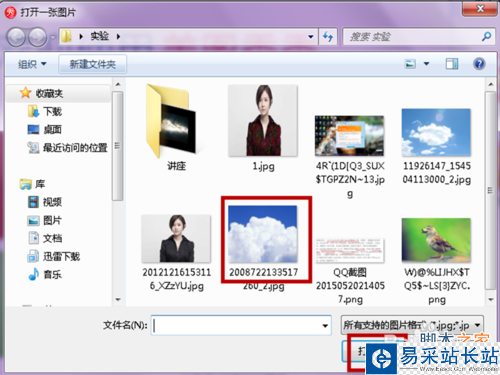Select the 2012121615311 6_XZzYU.jpg portrait thumbnail
The width and height of the screenshot is (500, 375).
176,239
